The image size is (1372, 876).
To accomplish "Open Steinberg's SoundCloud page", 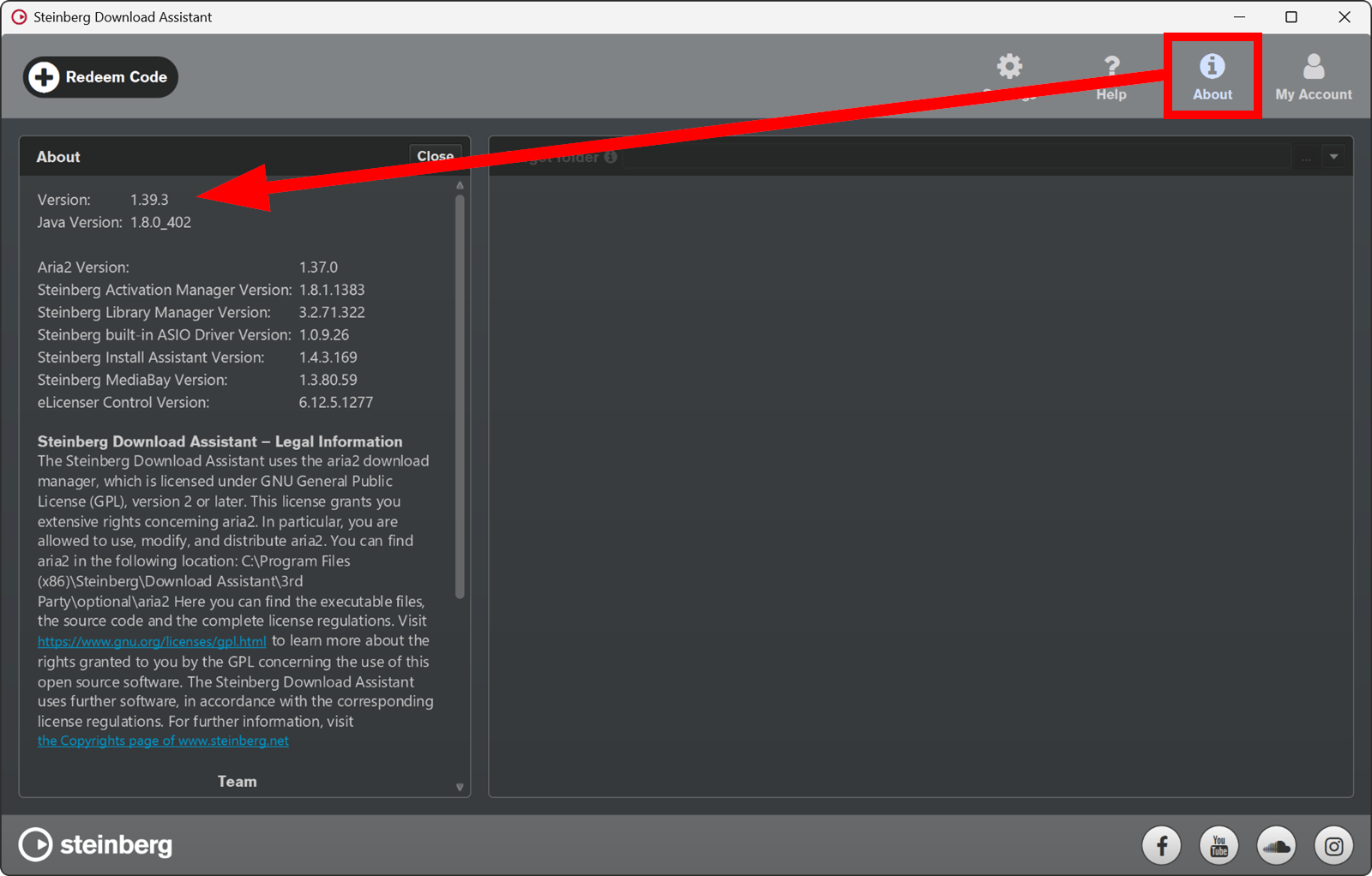I will [1277, 846].
